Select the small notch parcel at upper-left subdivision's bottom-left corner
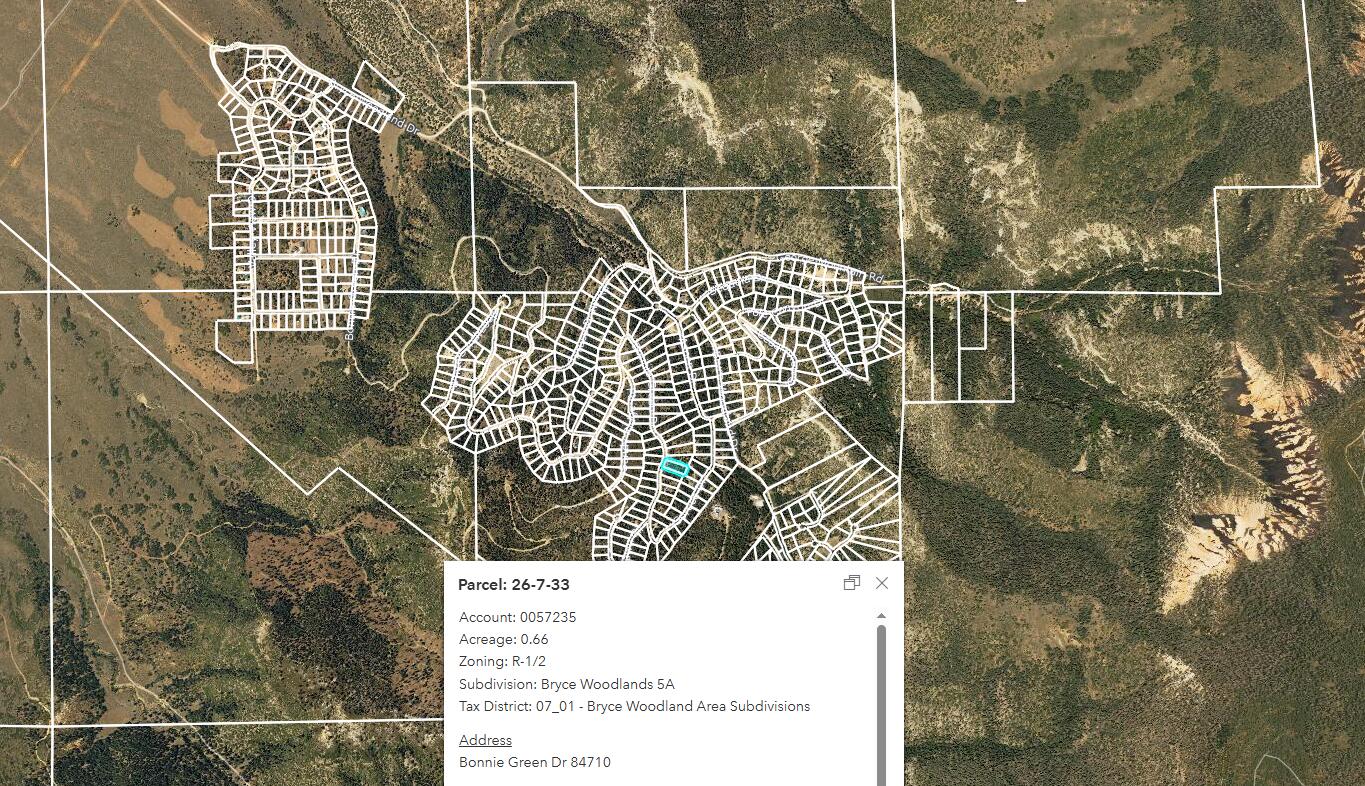1365x786 pixels. coord(234,342)
